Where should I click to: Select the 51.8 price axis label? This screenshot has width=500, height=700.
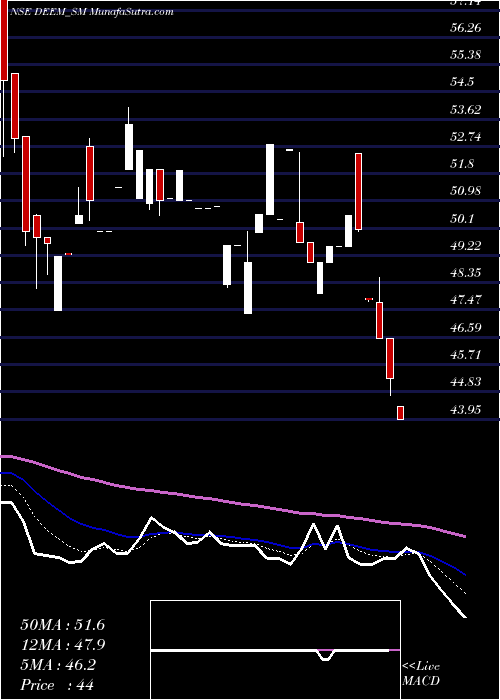click(x=462, y=164)
